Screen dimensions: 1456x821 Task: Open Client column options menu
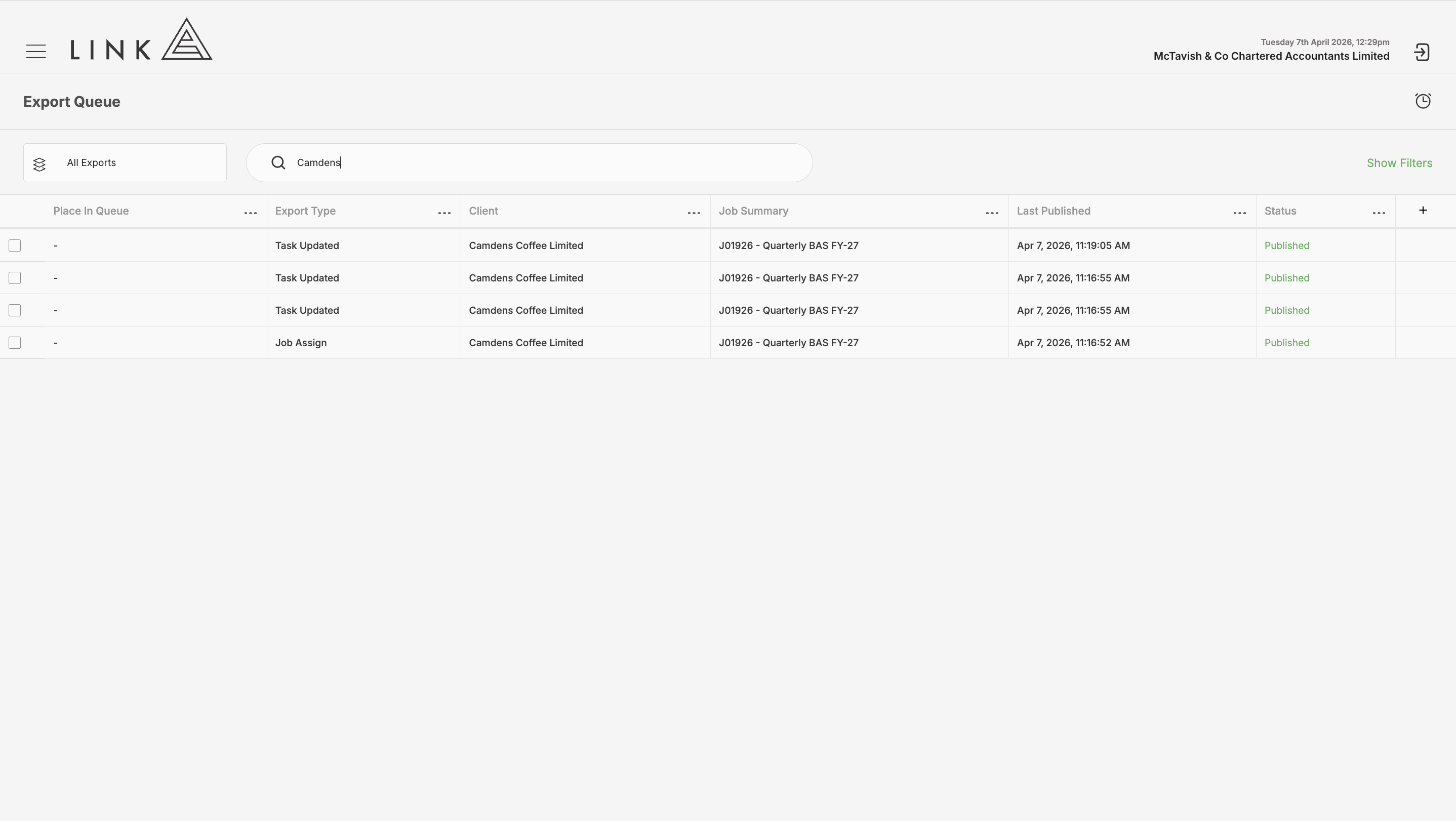coord(694,213)
